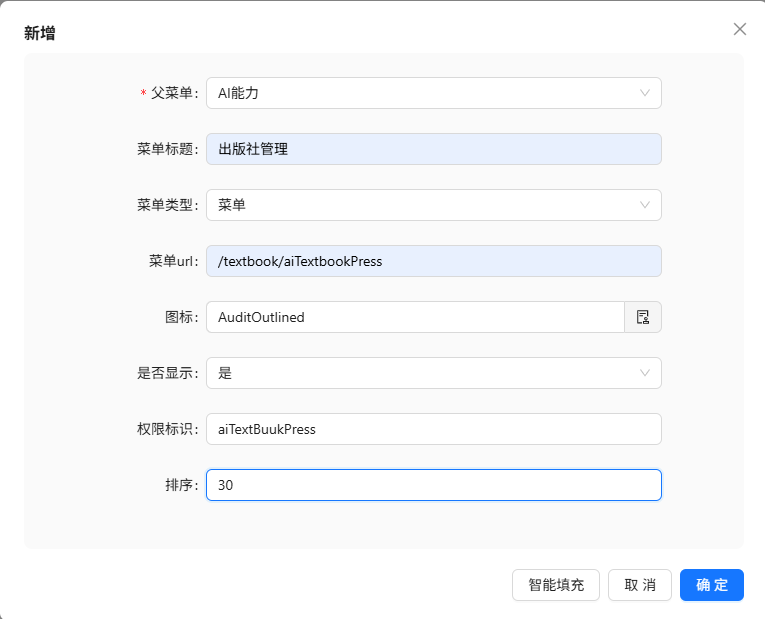Click the 排序 field containing 30
This screenshot has height=619, width=765.
(433, 485)
